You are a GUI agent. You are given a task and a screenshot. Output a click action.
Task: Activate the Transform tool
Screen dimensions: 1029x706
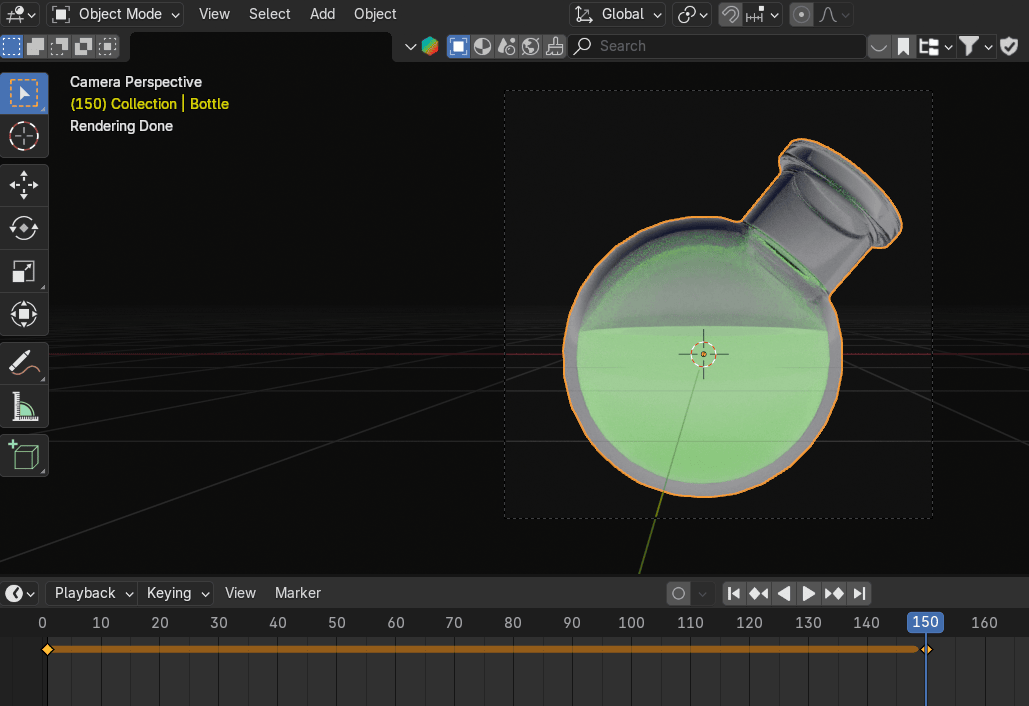click(x=24, y=314)
